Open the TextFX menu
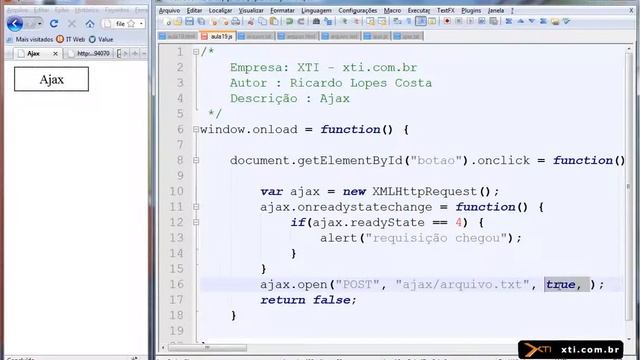This screenshot has width=640, height=360. pos(446,10)
